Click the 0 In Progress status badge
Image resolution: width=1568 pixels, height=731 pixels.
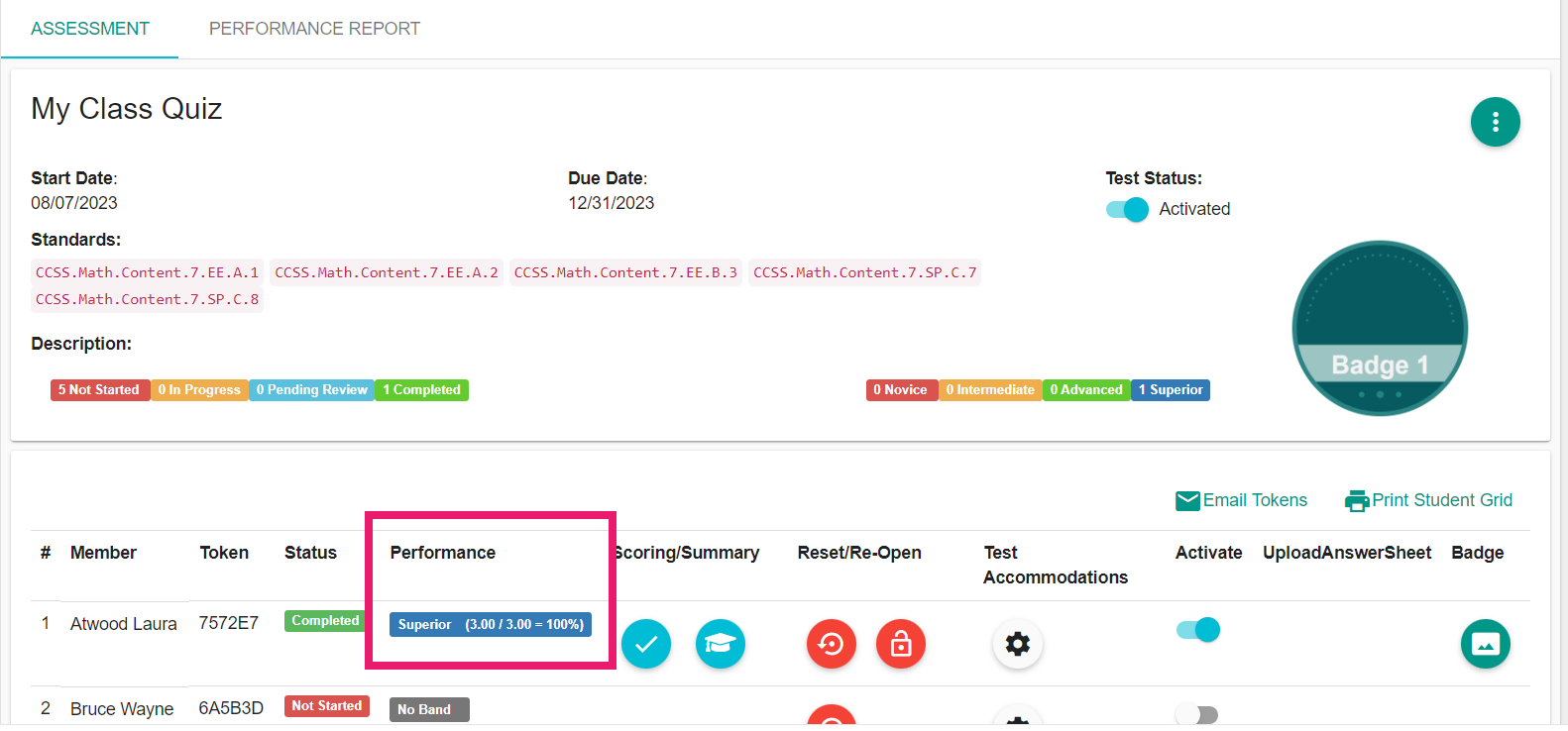tap(199, 390)
